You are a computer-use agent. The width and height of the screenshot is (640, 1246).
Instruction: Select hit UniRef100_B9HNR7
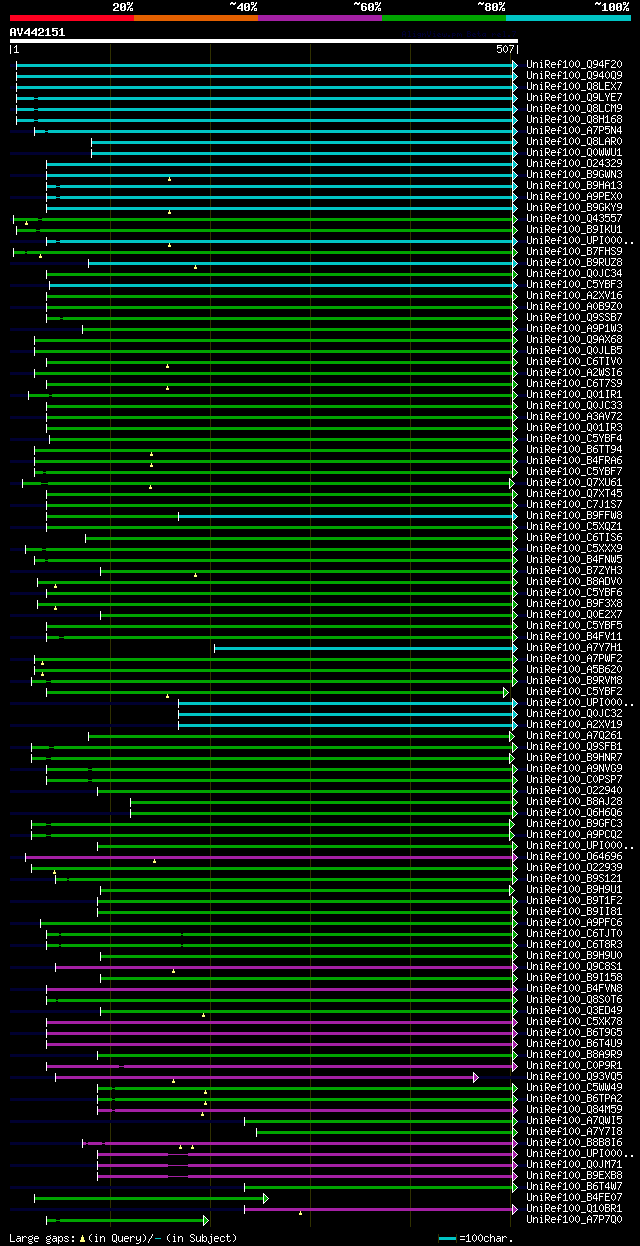pos(573,758)
